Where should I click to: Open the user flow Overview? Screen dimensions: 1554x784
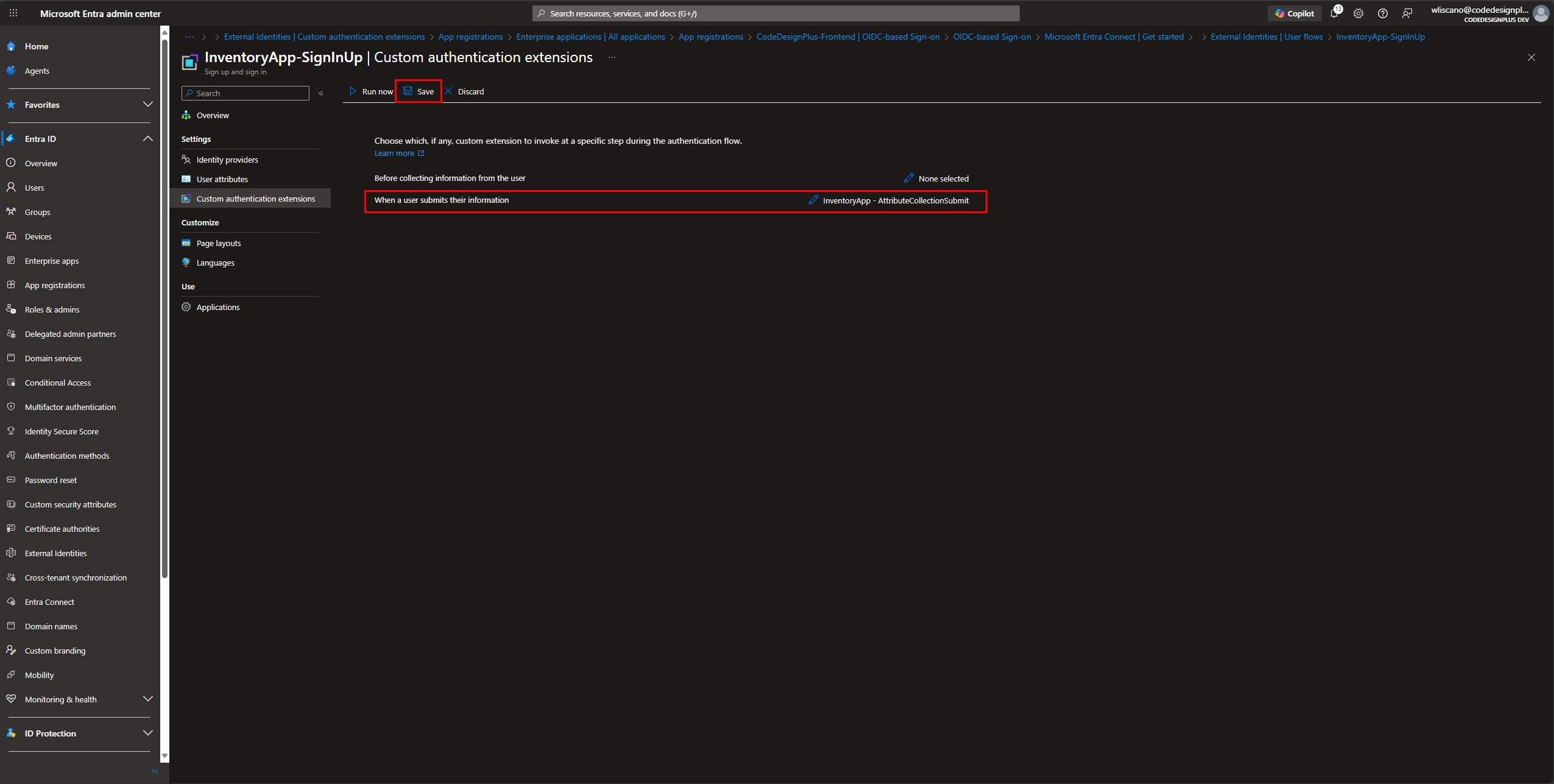click(x=213, y=115)
